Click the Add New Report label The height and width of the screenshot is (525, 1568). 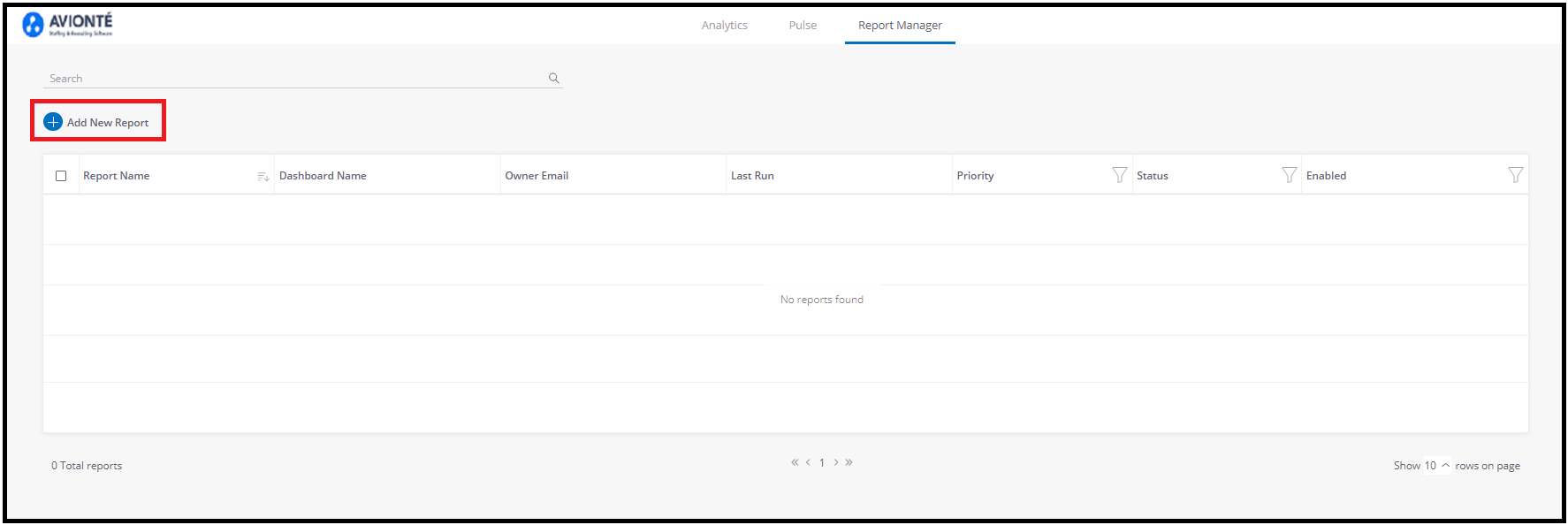click(x=108, y=123)
